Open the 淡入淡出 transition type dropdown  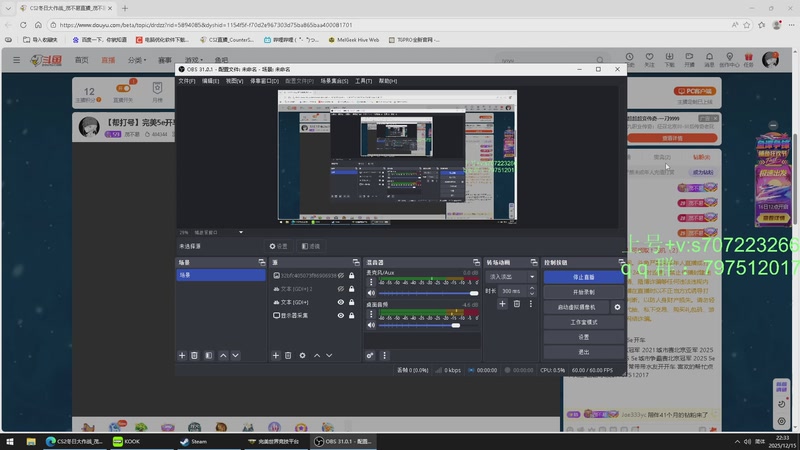[x=511, y=277]
